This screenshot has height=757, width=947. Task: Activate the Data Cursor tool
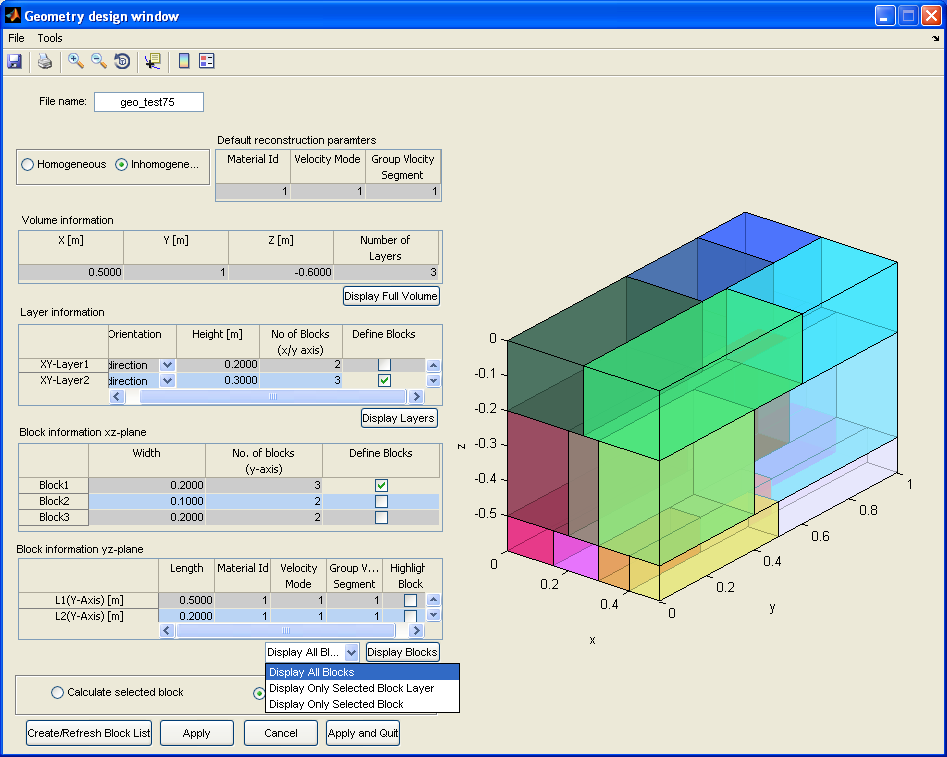pyautogui.click(x=152, y=61)
